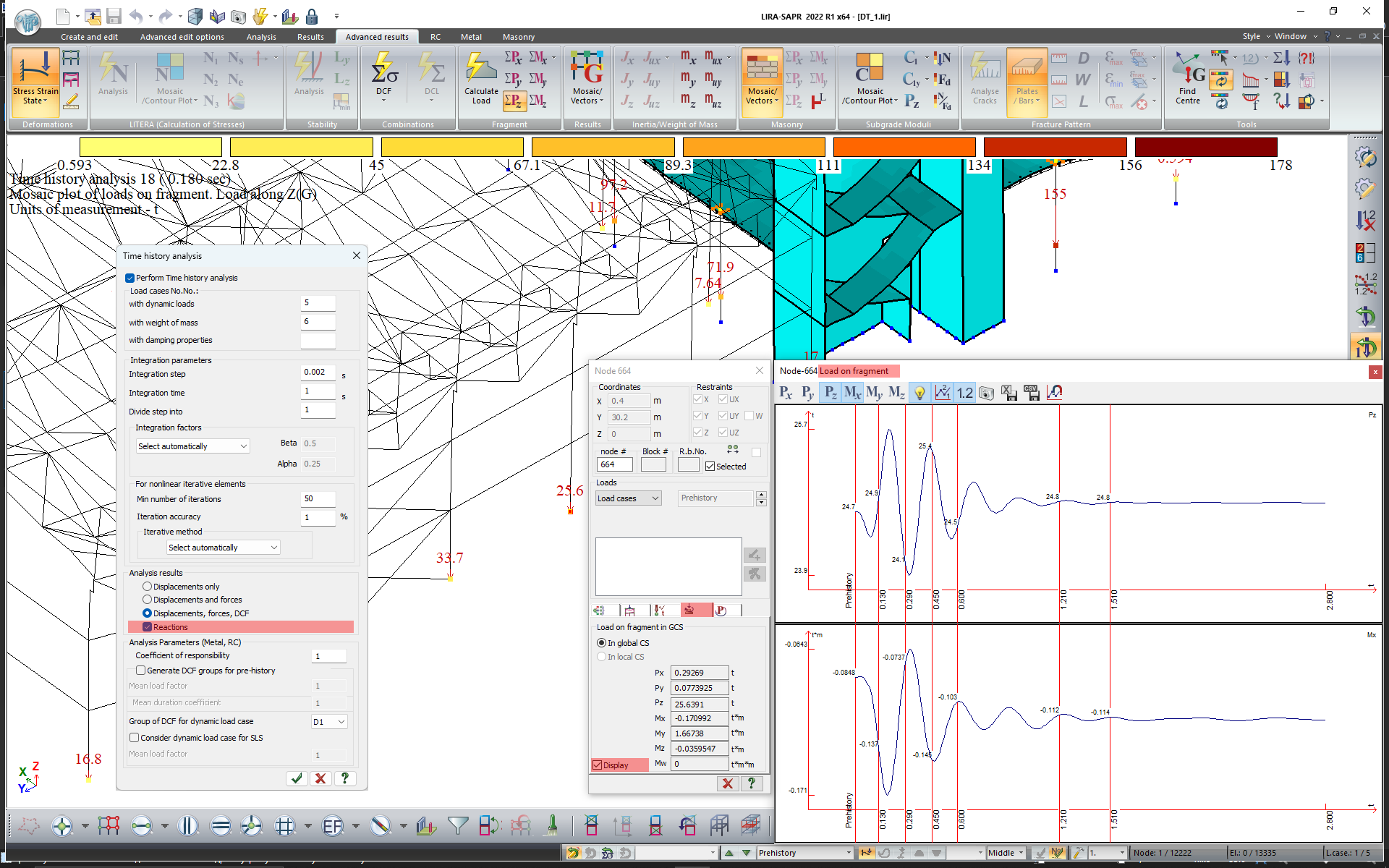Open the Masonry ribbon tab
Screen dimensions: 1389x868
coord(518,37)
